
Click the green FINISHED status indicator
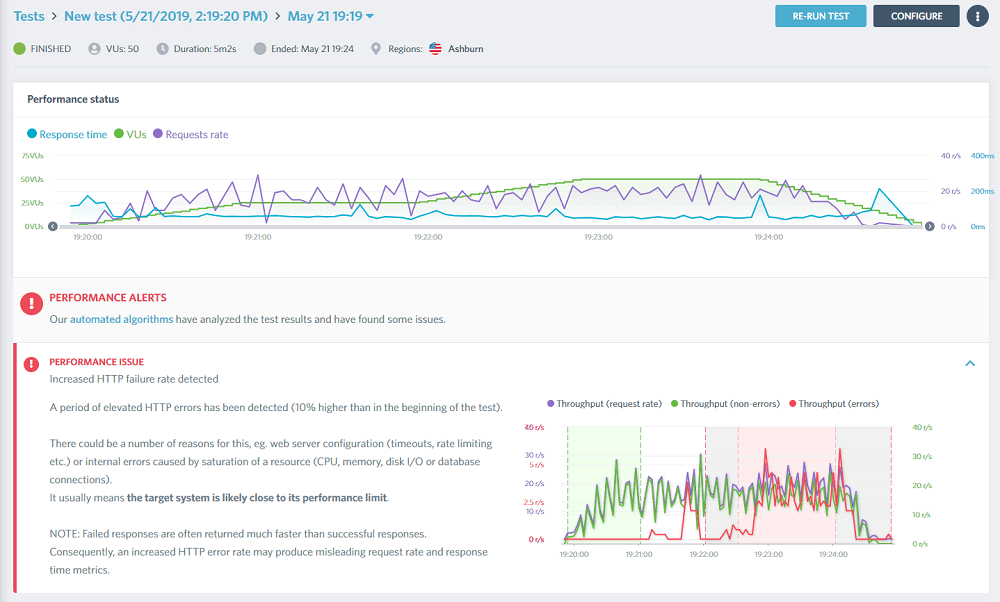coord(19,48)
